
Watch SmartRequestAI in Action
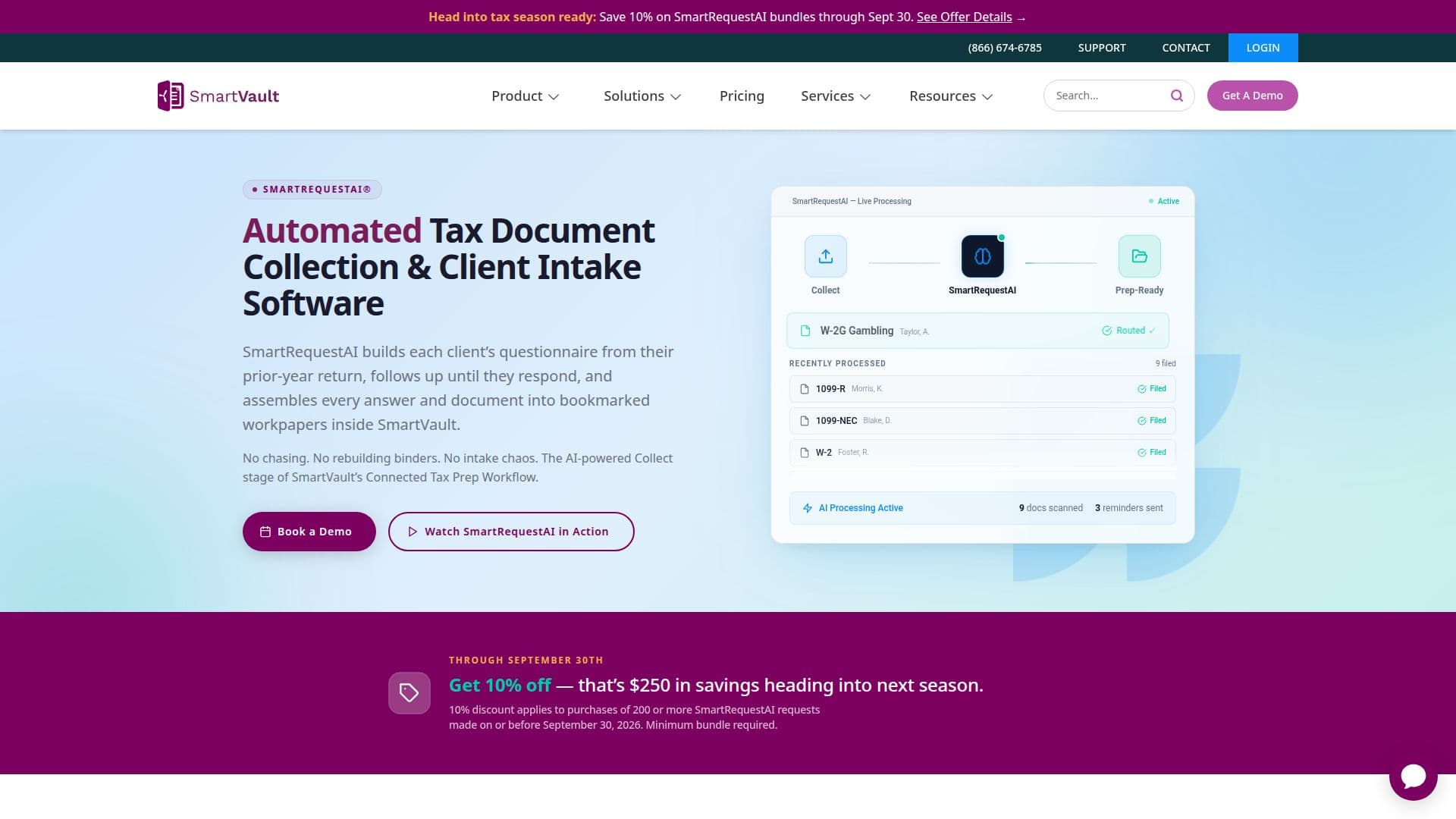pos(511,532)
